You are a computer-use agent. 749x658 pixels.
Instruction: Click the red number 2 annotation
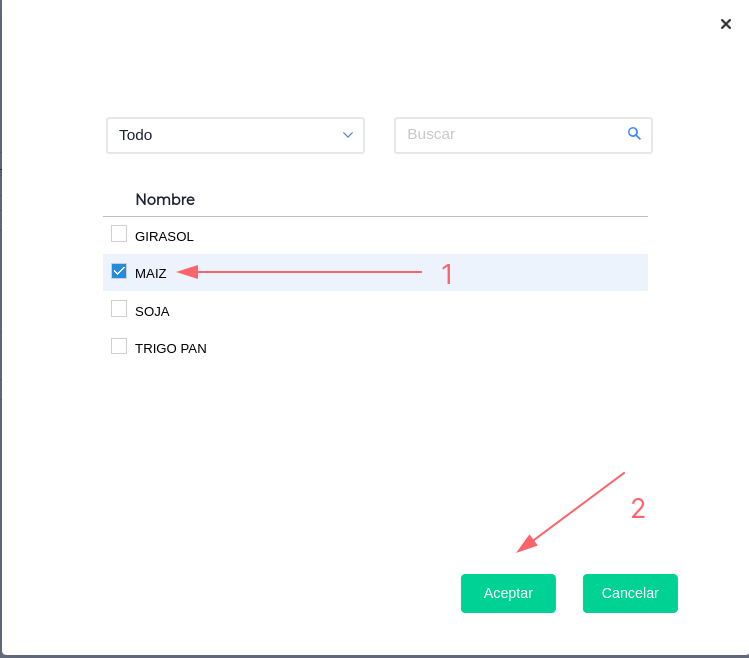pyautogui.click(x=638, y=509)
